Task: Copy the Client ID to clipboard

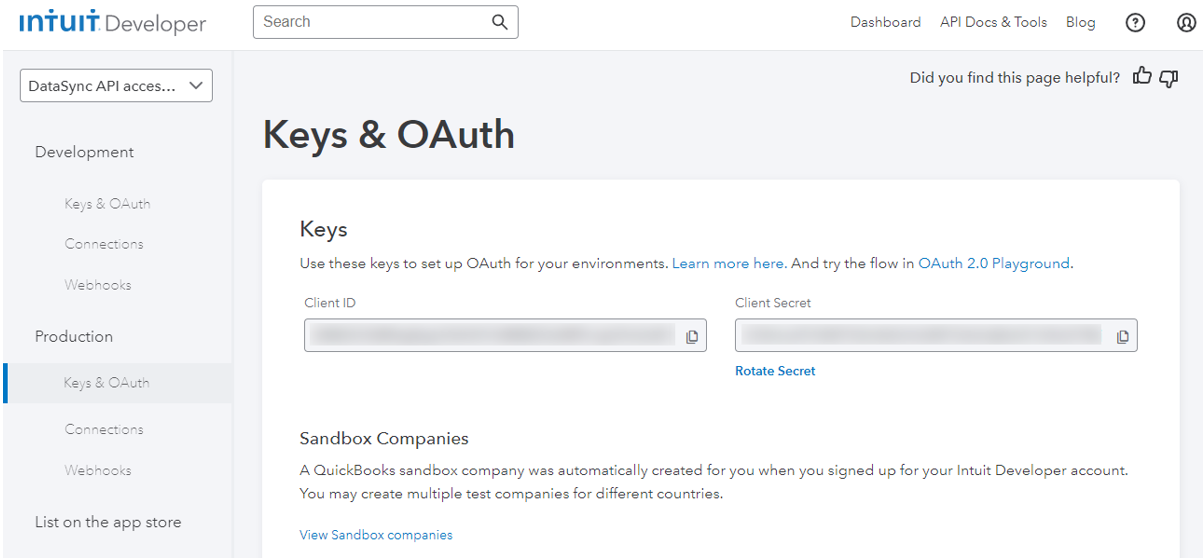Action: (691, 337)
